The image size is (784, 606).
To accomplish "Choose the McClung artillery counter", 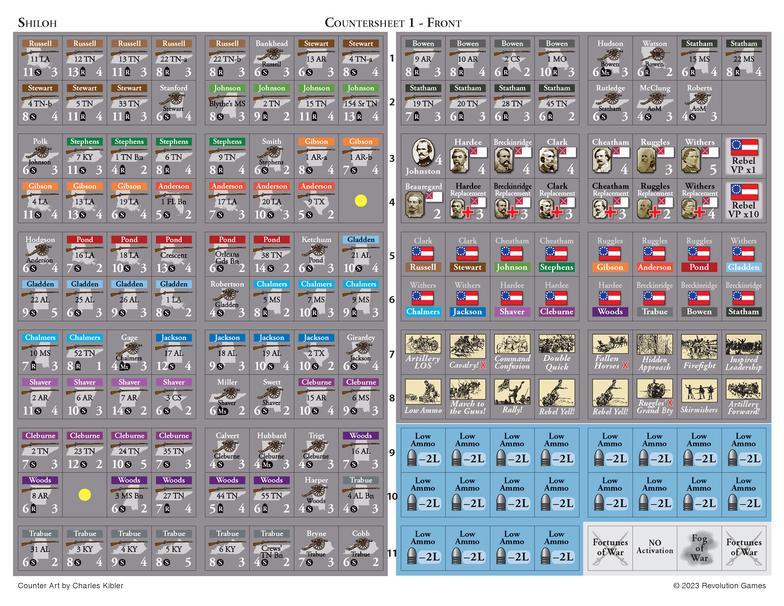I will tap(654, 102).
